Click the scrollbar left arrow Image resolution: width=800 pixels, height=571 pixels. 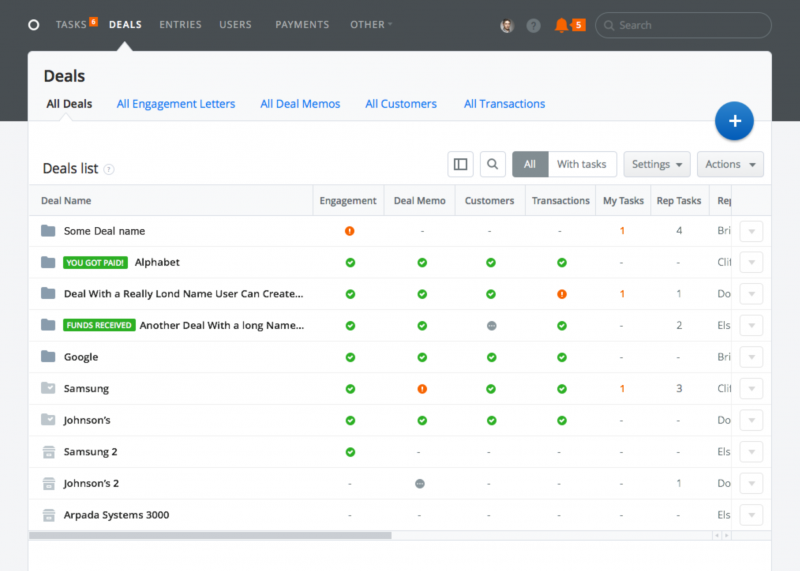pyautogui.click(x=717, y=536)
